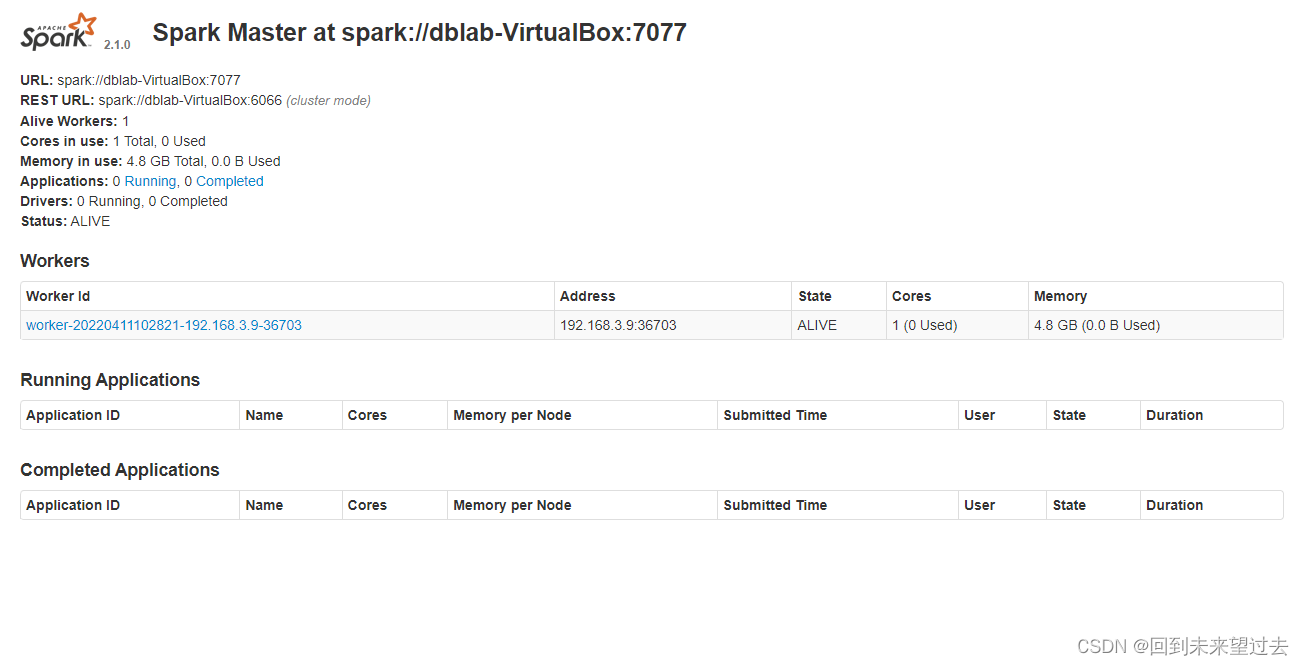Select the master URL spark://dblab-VirtualBox:7077
This screenshot has width=1304, height=665.
click(x=148, y=80)
